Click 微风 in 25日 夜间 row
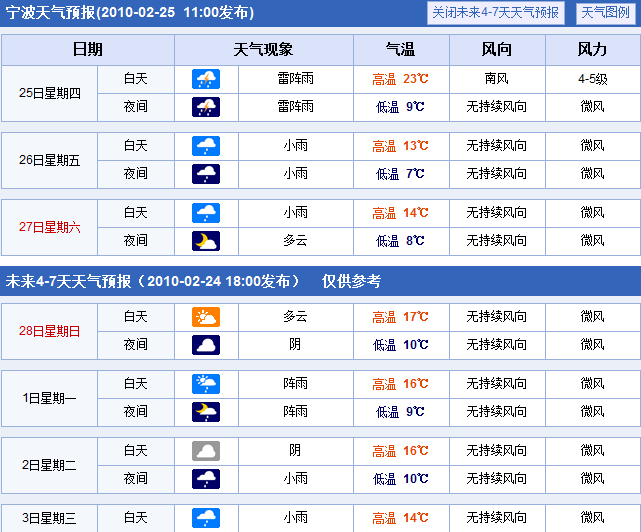 (593, 107)
